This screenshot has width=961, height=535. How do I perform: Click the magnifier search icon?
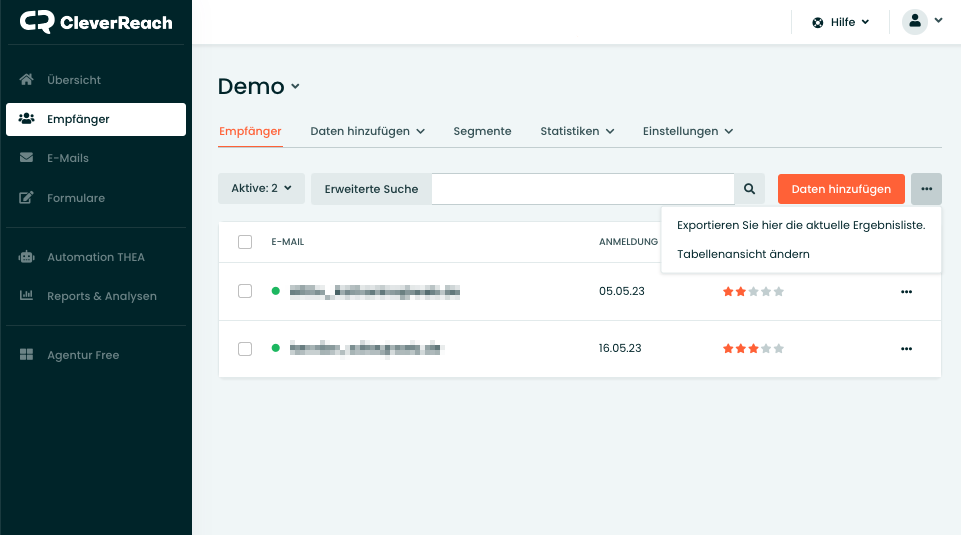(750, 189)
